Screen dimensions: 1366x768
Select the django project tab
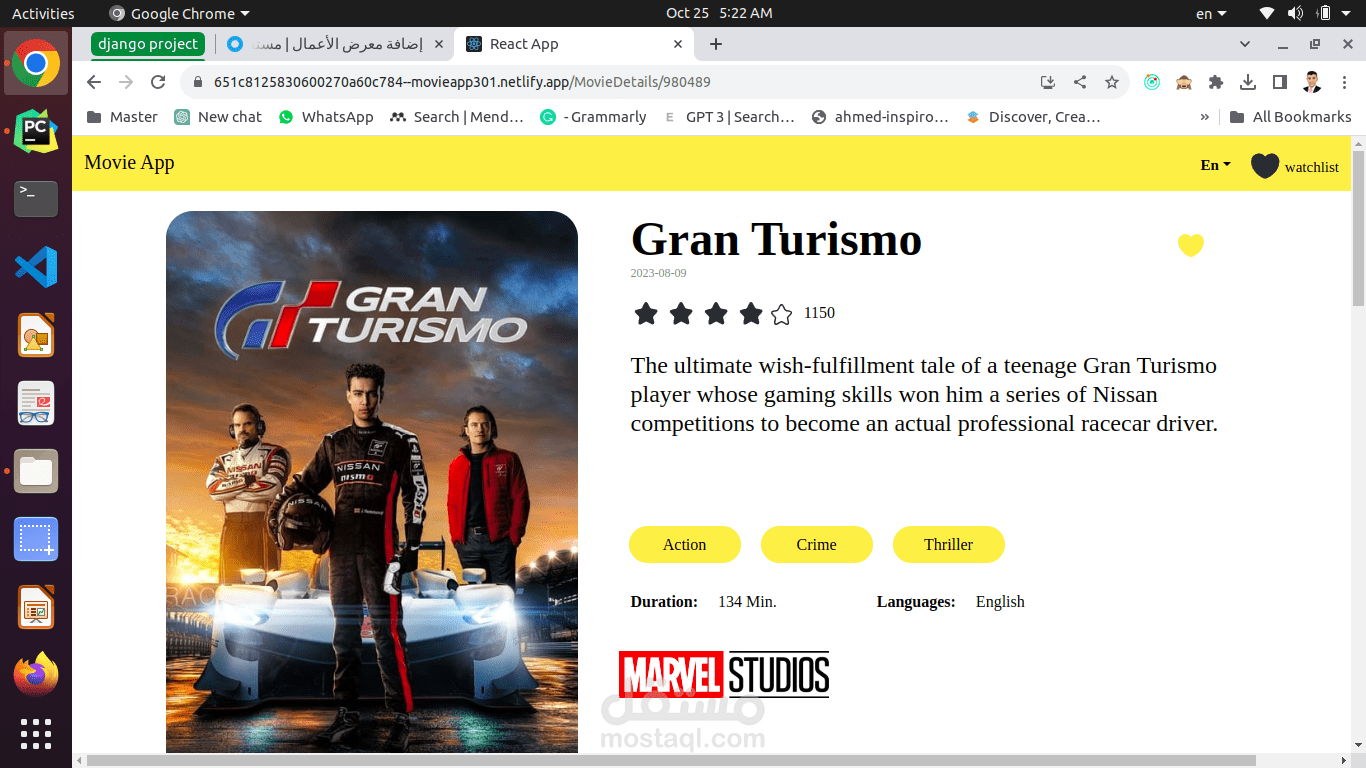coord(146,44)
